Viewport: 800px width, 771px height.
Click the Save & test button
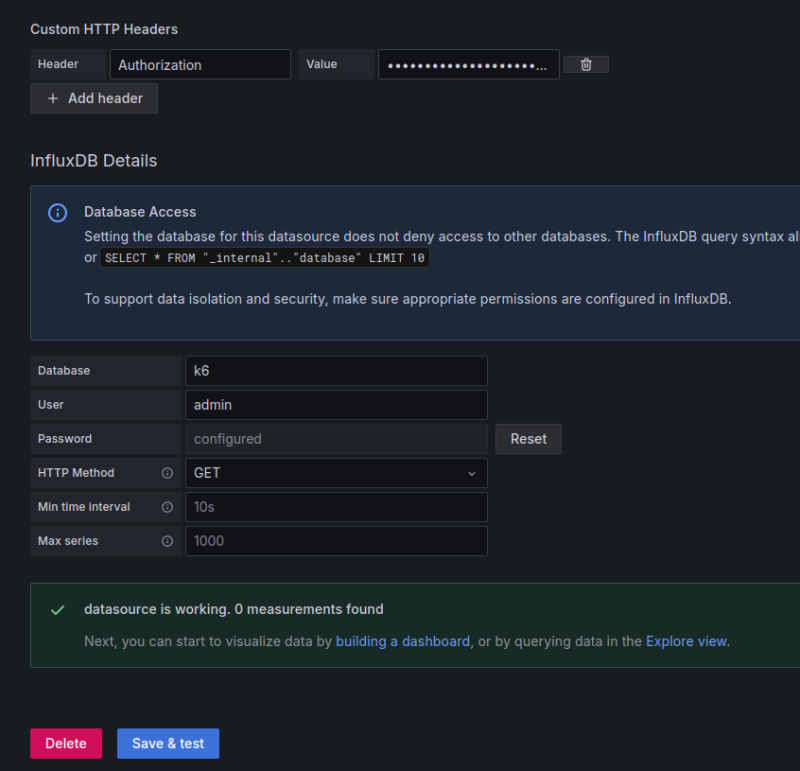click(168, 743)
